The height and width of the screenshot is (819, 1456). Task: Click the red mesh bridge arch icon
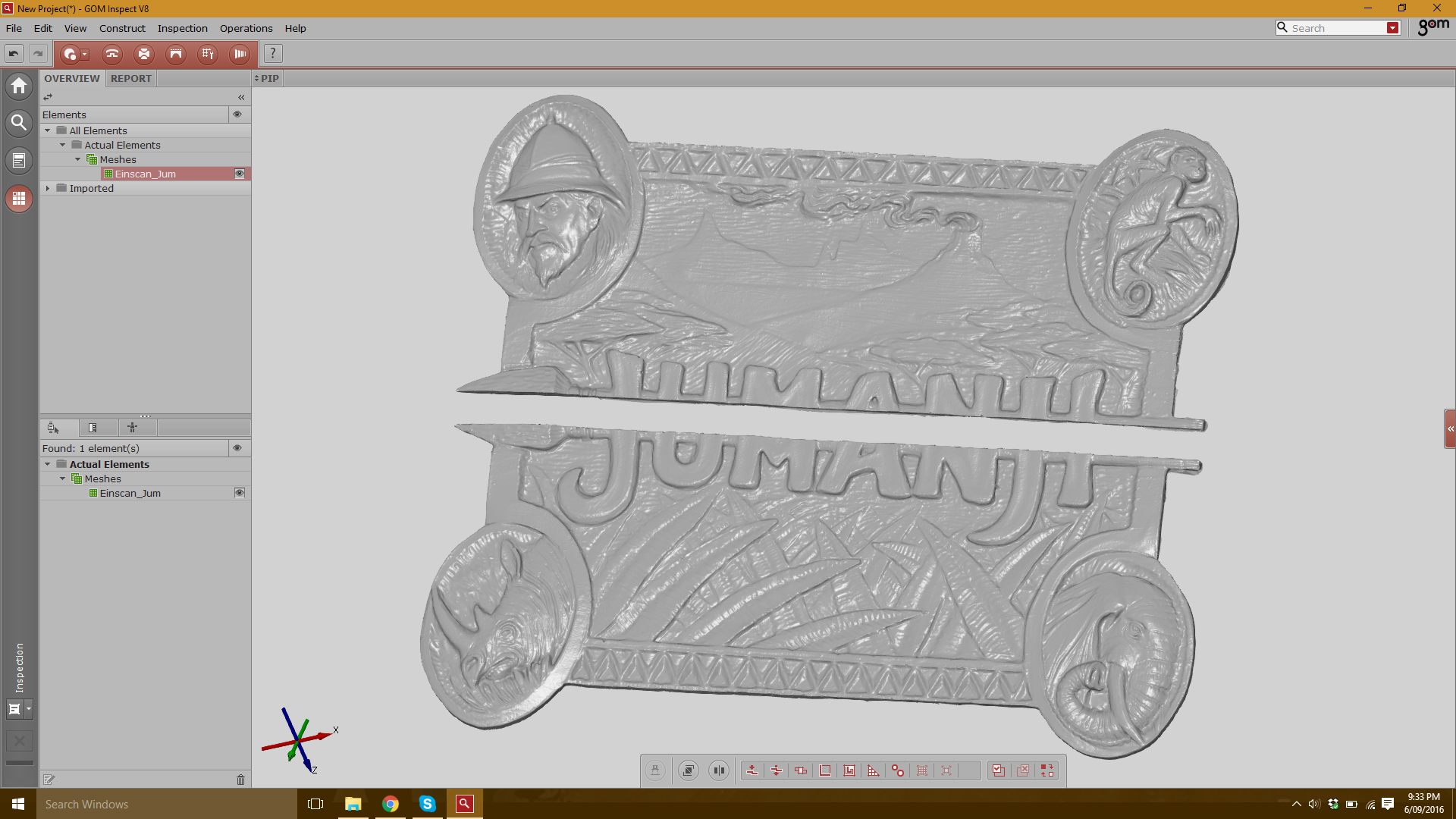(176, 54)
